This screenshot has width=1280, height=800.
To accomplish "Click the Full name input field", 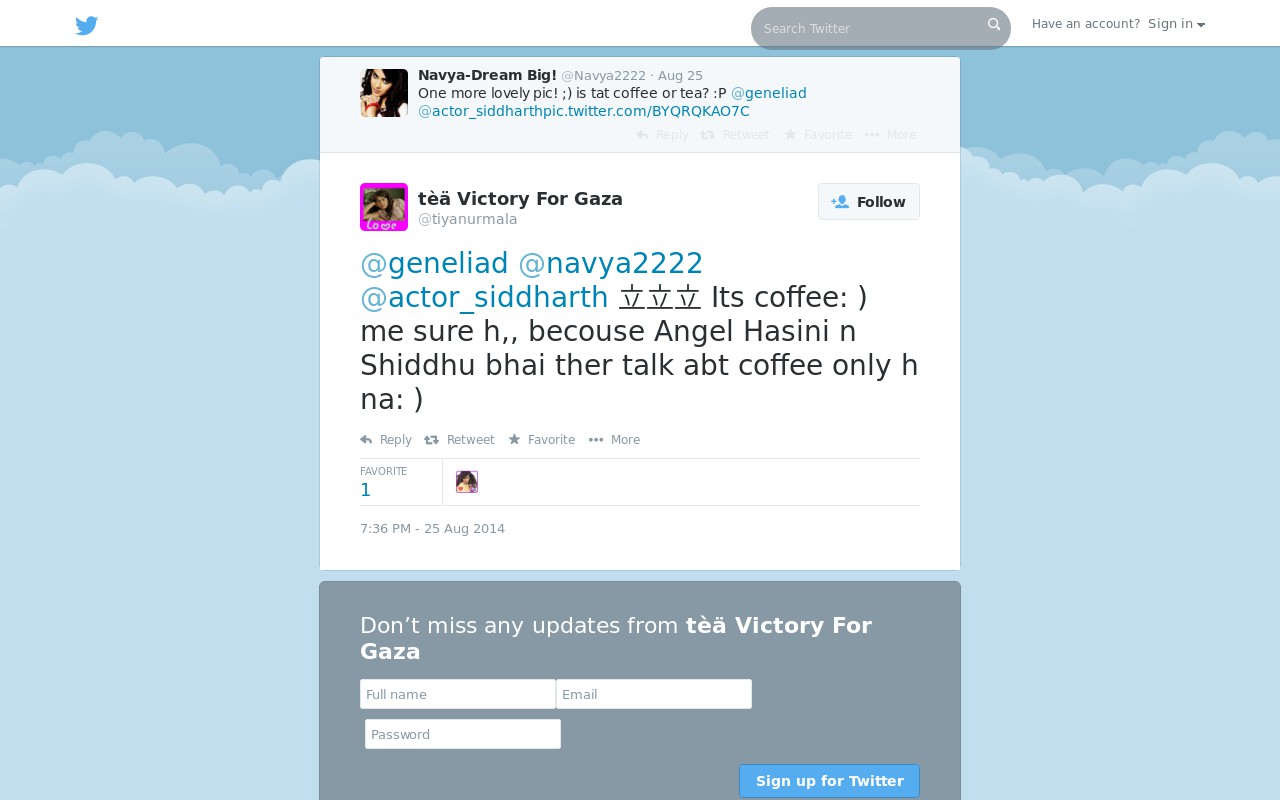I will pyautogui.click(x=458, y=694).
